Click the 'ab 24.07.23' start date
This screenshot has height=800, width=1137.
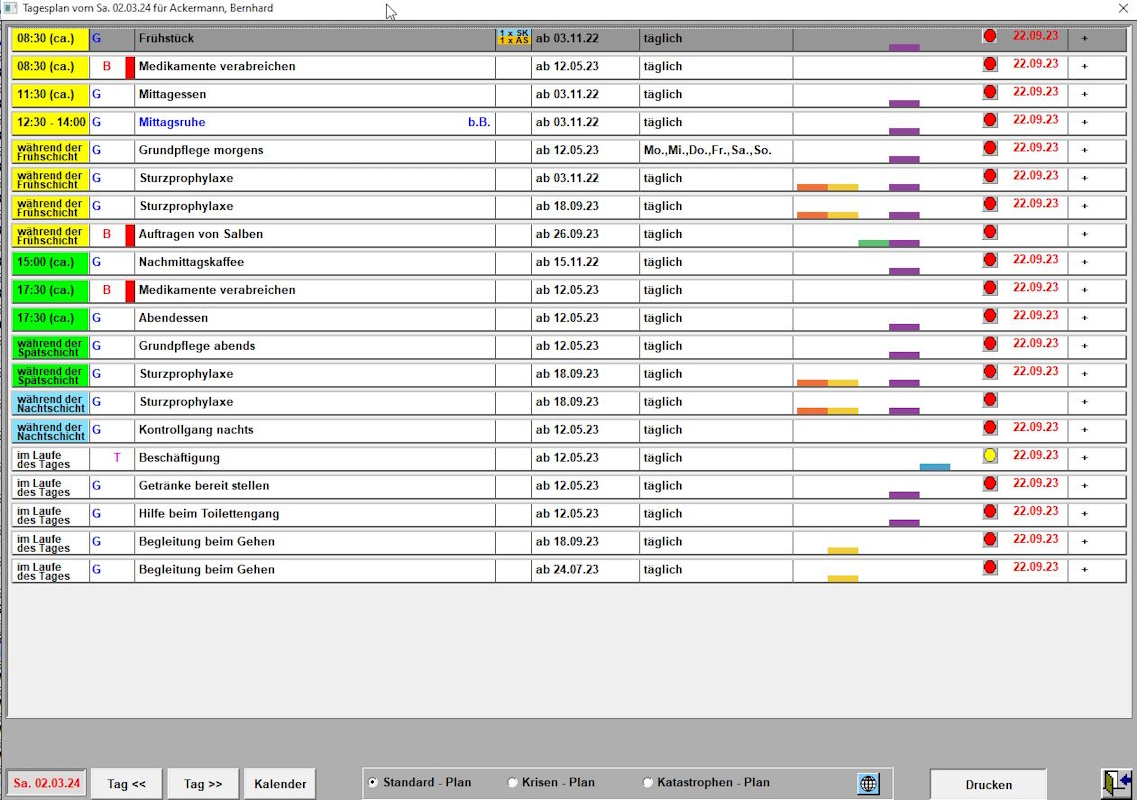(x=567, y=569)
